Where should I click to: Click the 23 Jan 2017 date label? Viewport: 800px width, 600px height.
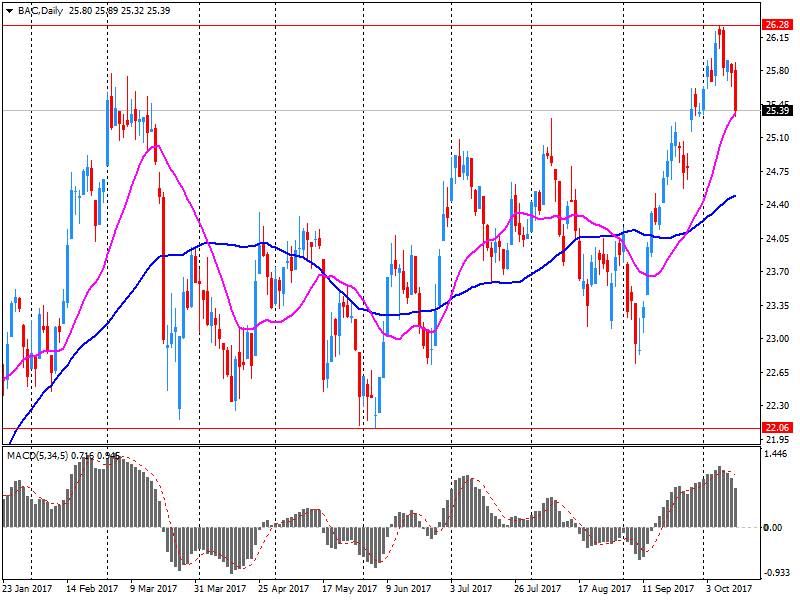(28, 589)
